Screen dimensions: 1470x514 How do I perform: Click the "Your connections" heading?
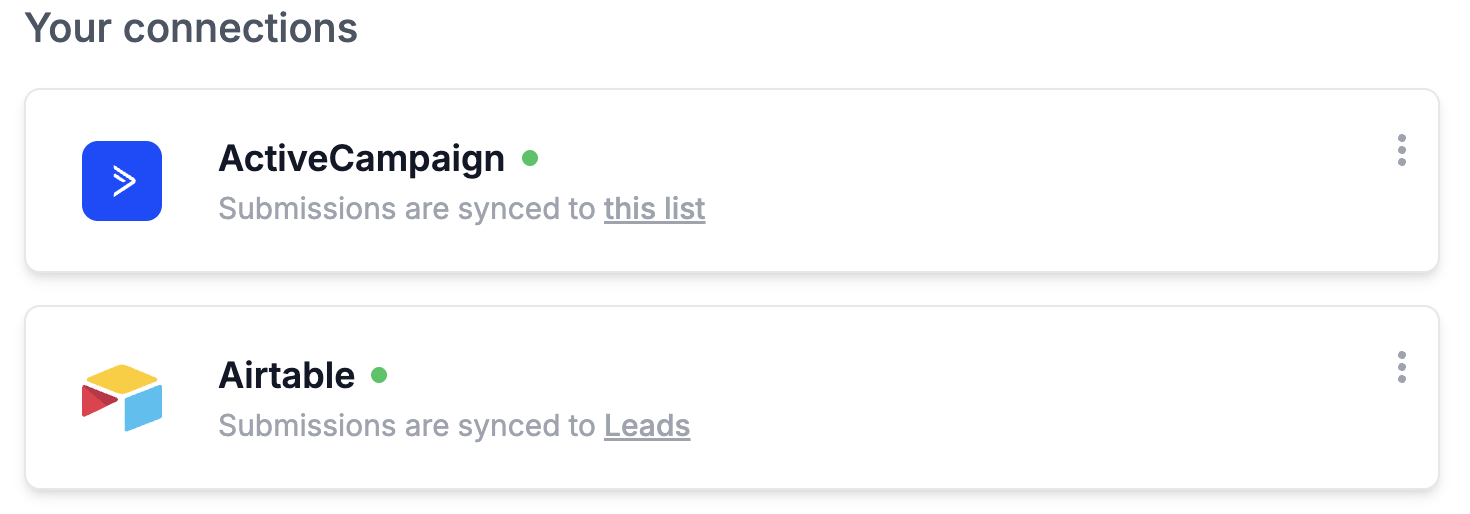(x=191, y=28)
